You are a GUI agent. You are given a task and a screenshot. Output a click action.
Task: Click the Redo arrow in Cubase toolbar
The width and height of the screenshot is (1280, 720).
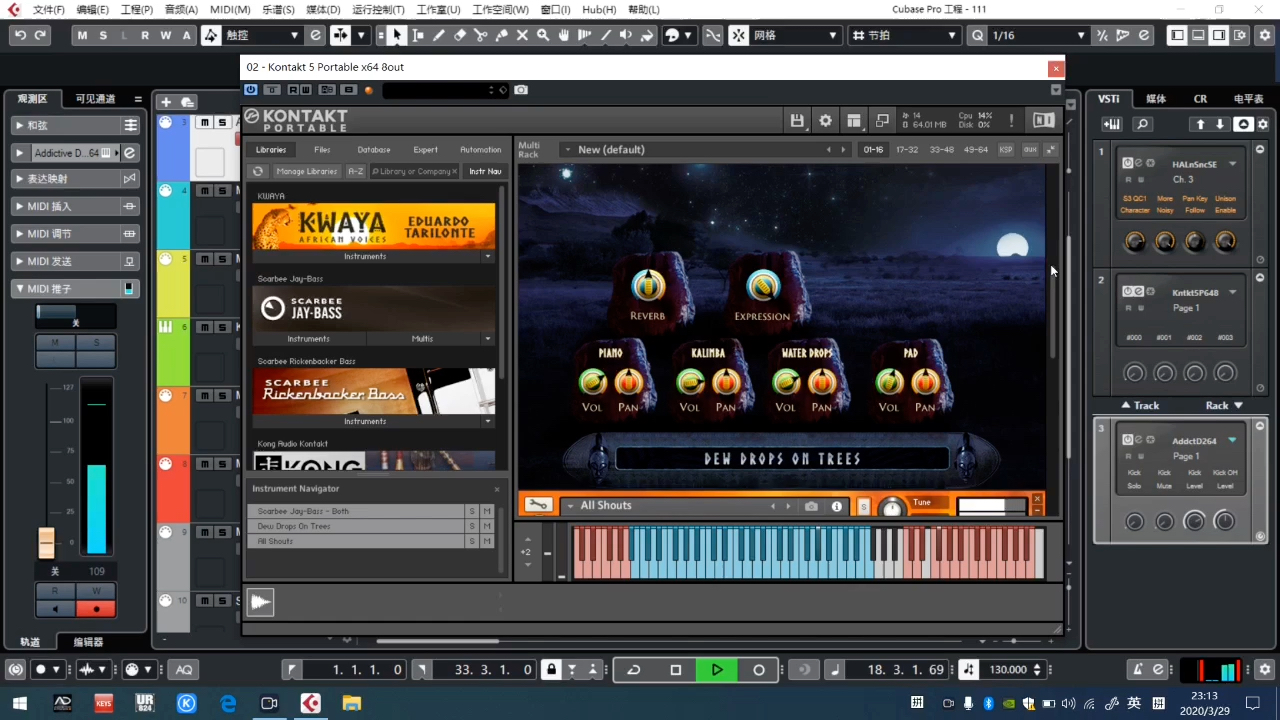pyautogui.click(x=40, y=35)
